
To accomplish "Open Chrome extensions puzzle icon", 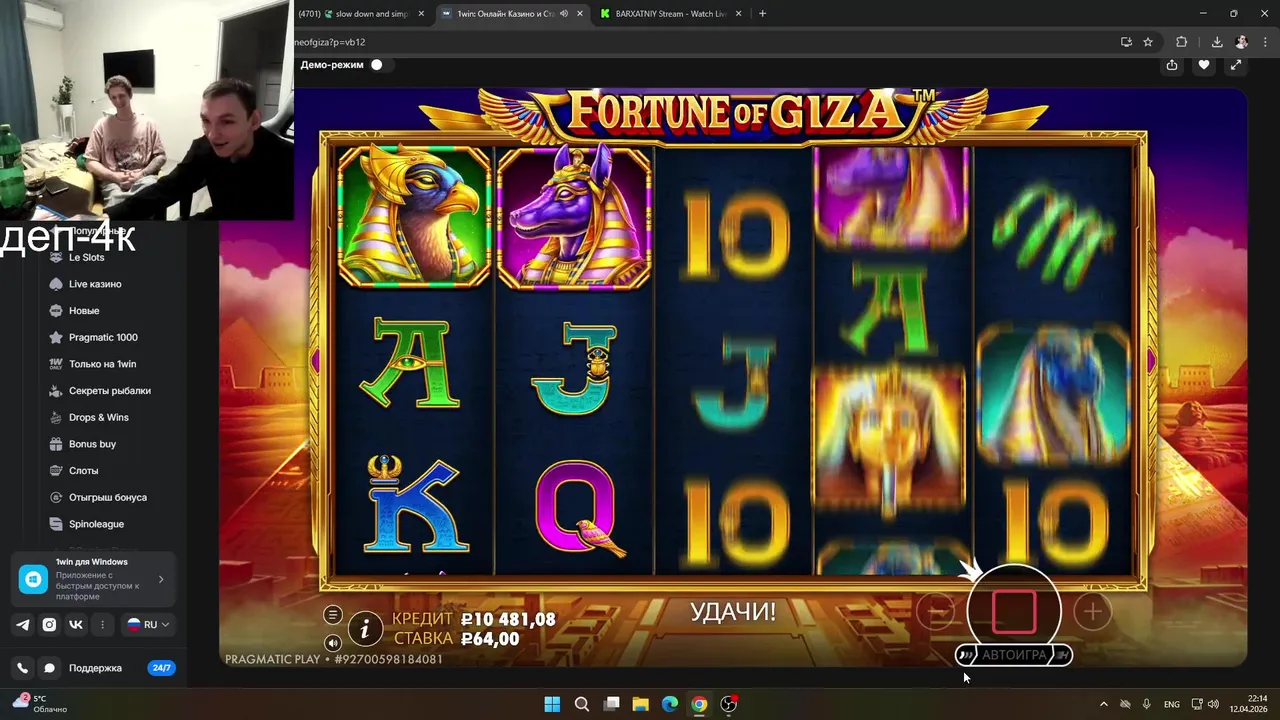I will [1182, 42].
